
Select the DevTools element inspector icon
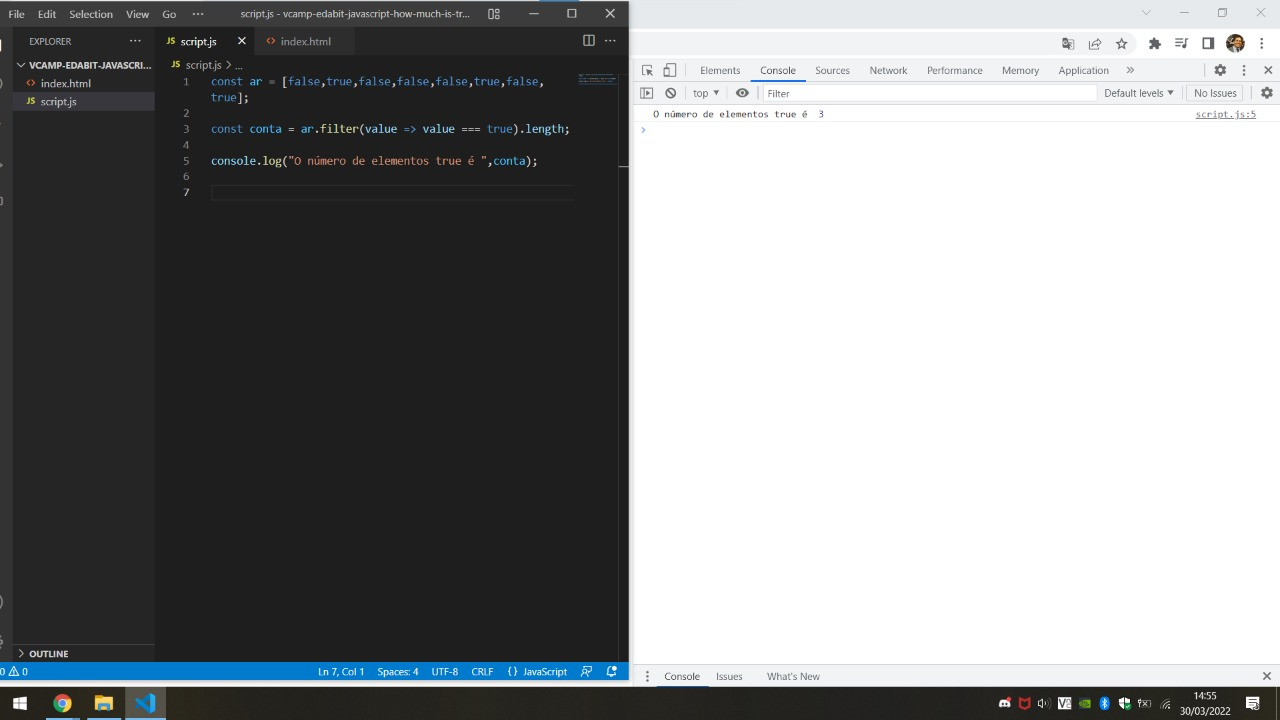coord(647,70)
